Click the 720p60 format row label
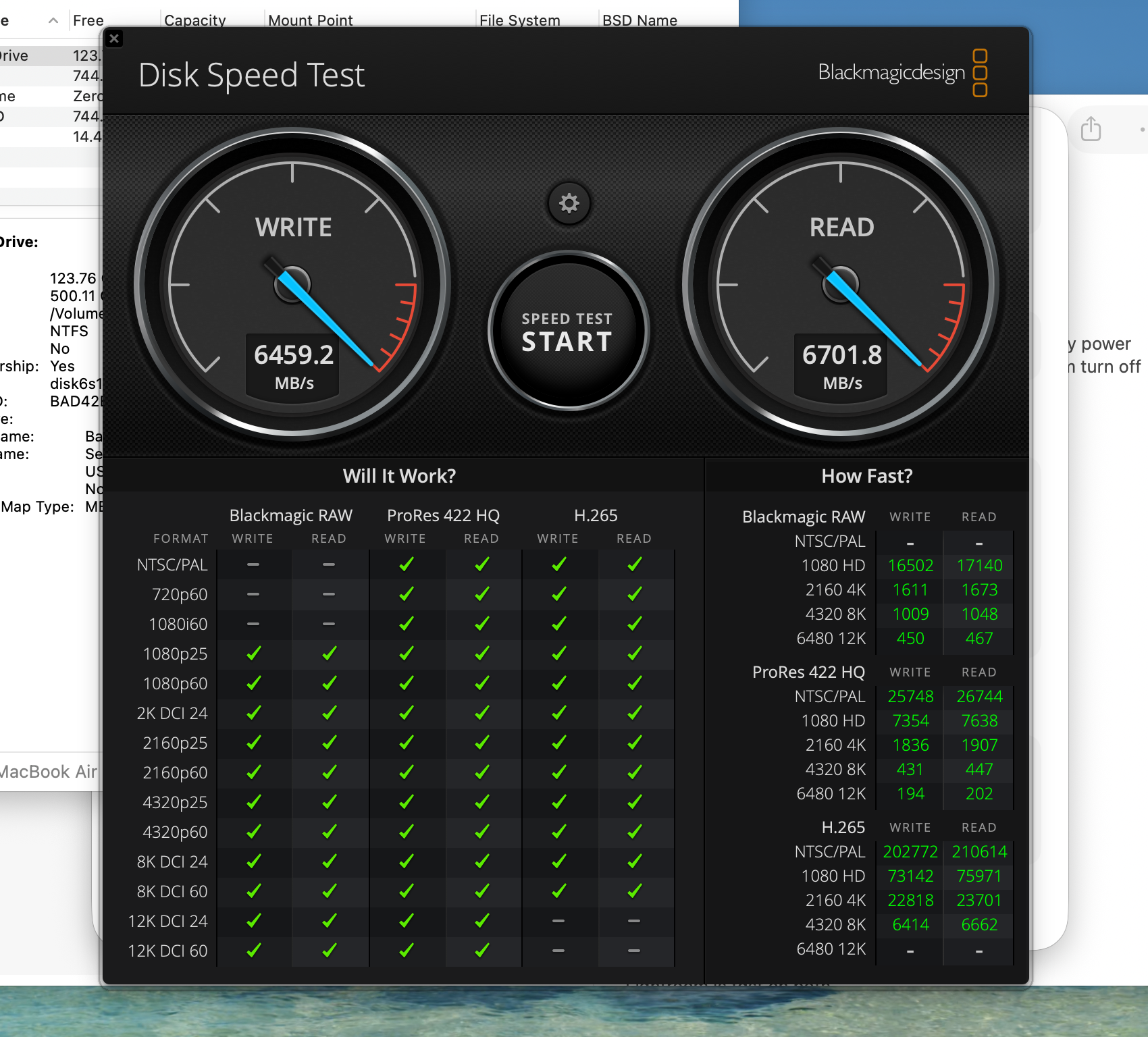The image size is (1148, 1037). (180, 594)
